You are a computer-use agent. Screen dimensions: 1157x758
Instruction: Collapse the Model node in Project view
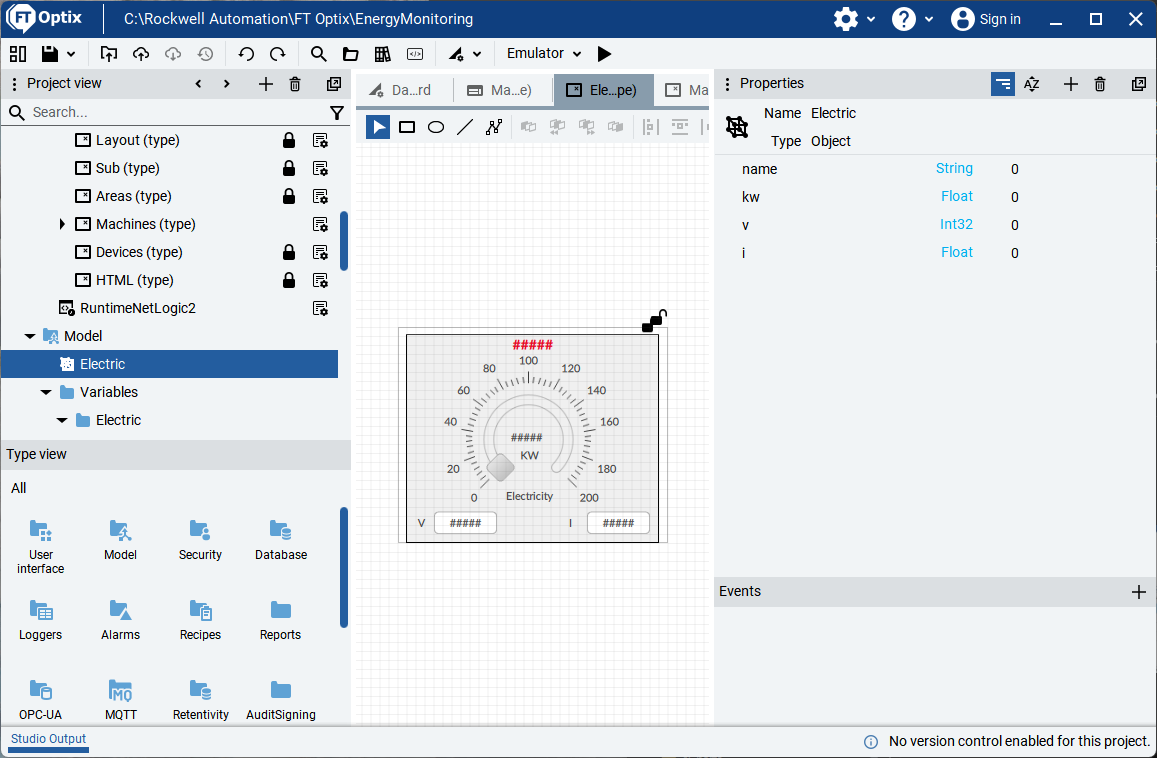(30, 336)
